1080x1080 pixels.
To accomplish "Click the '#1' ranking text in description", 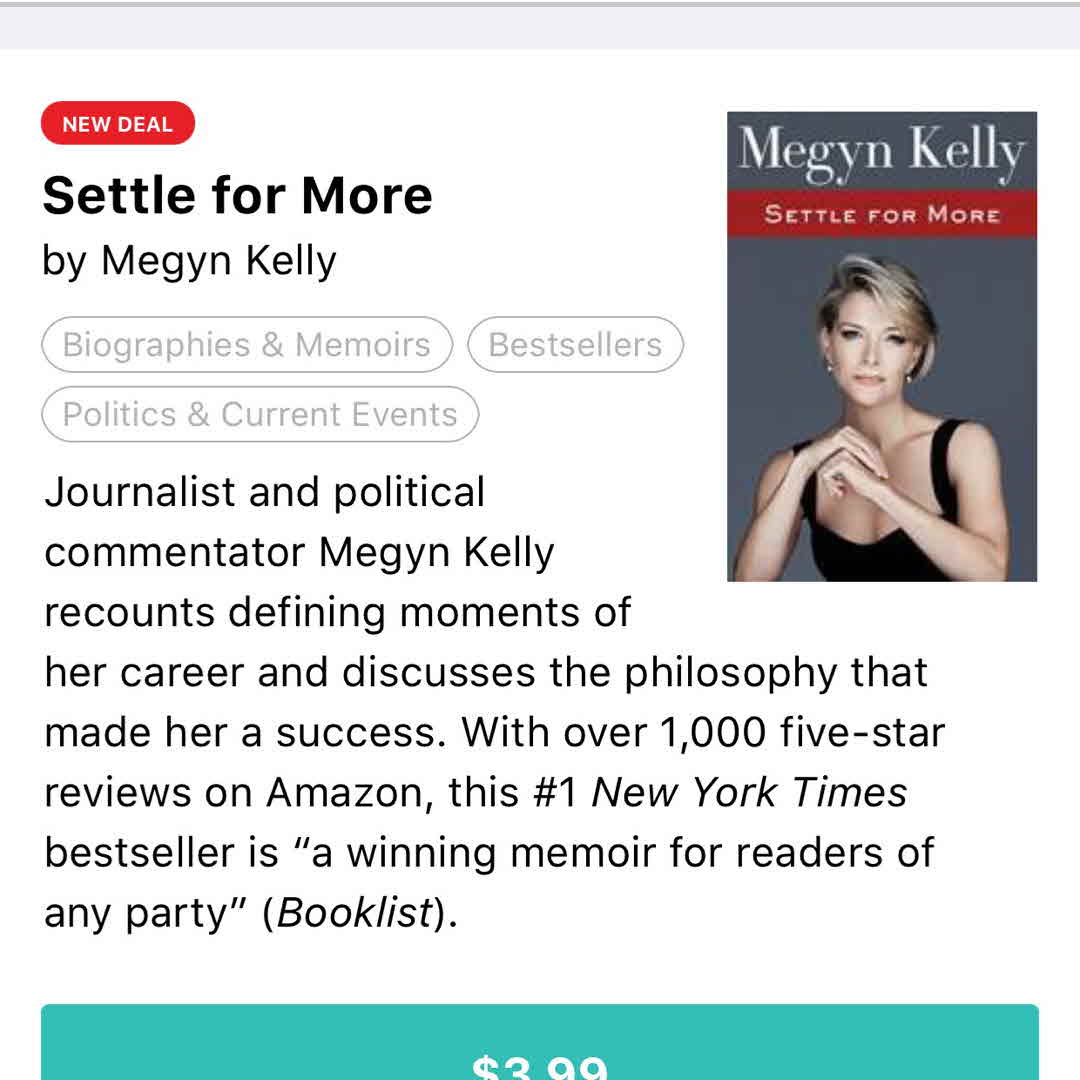I will coord(555,793).
